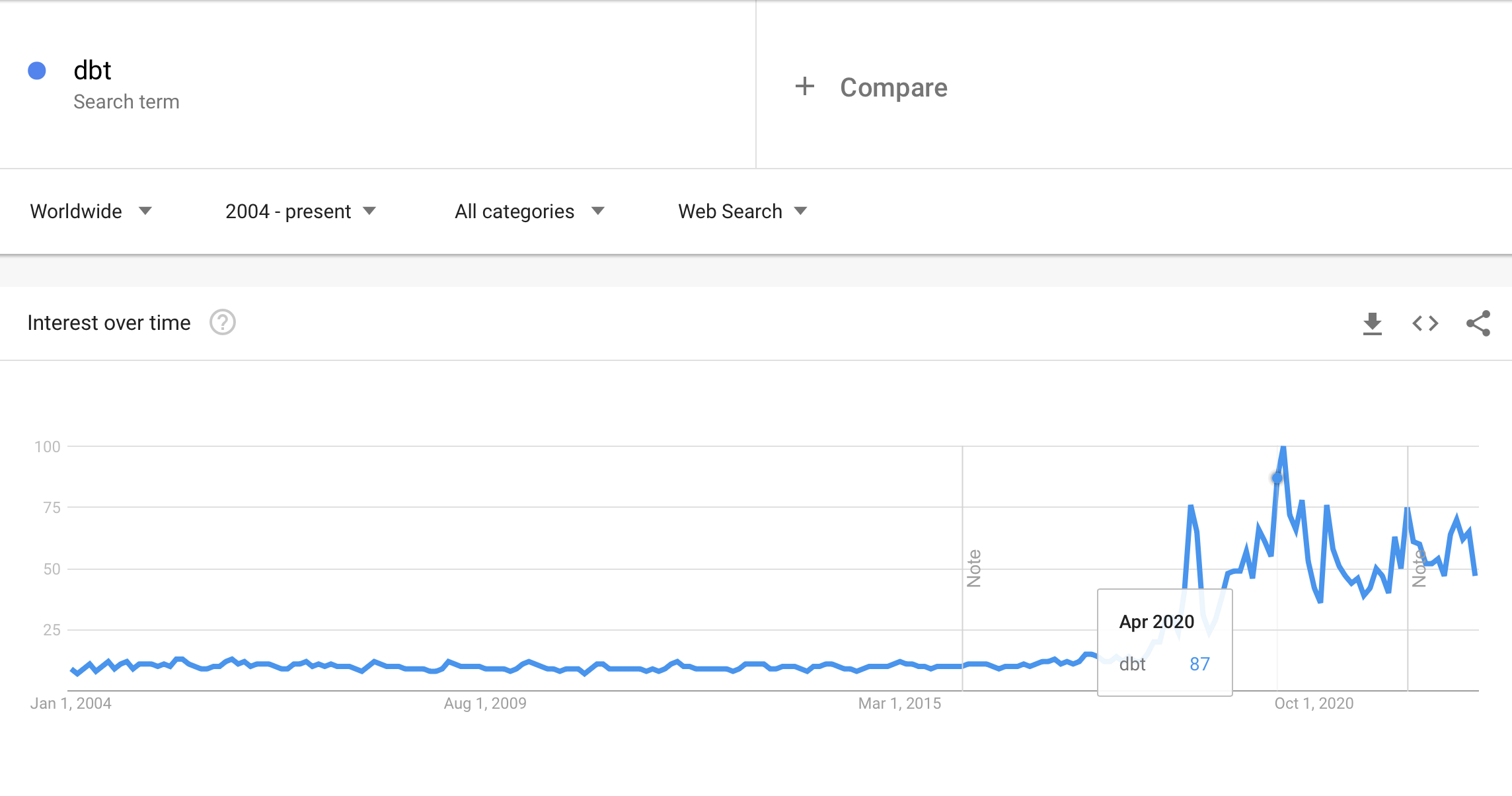Image resolution: width=1512 pixels, height=796 pixels.
Task: Click the Jan 1, 2004 axis label
Action: [71, 703]
